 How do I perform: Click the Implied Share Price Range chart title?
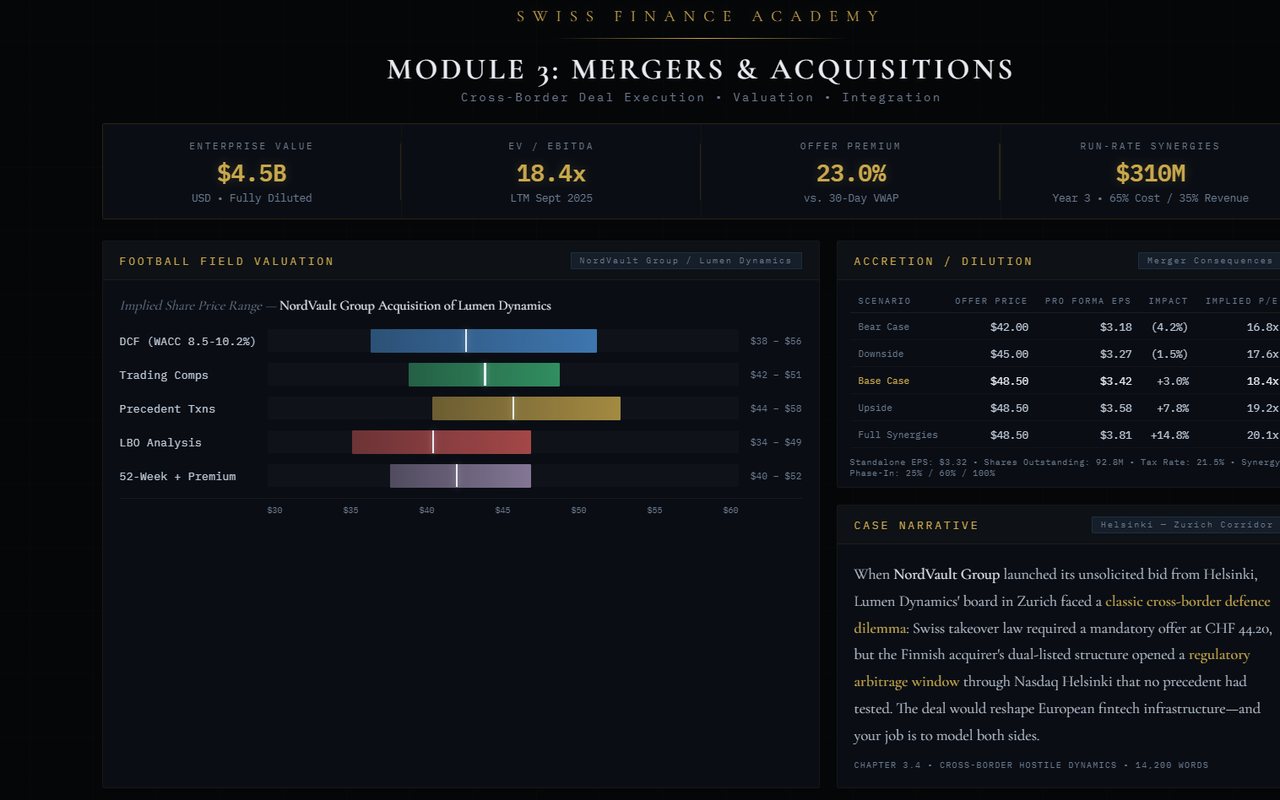tap(335, 305)
